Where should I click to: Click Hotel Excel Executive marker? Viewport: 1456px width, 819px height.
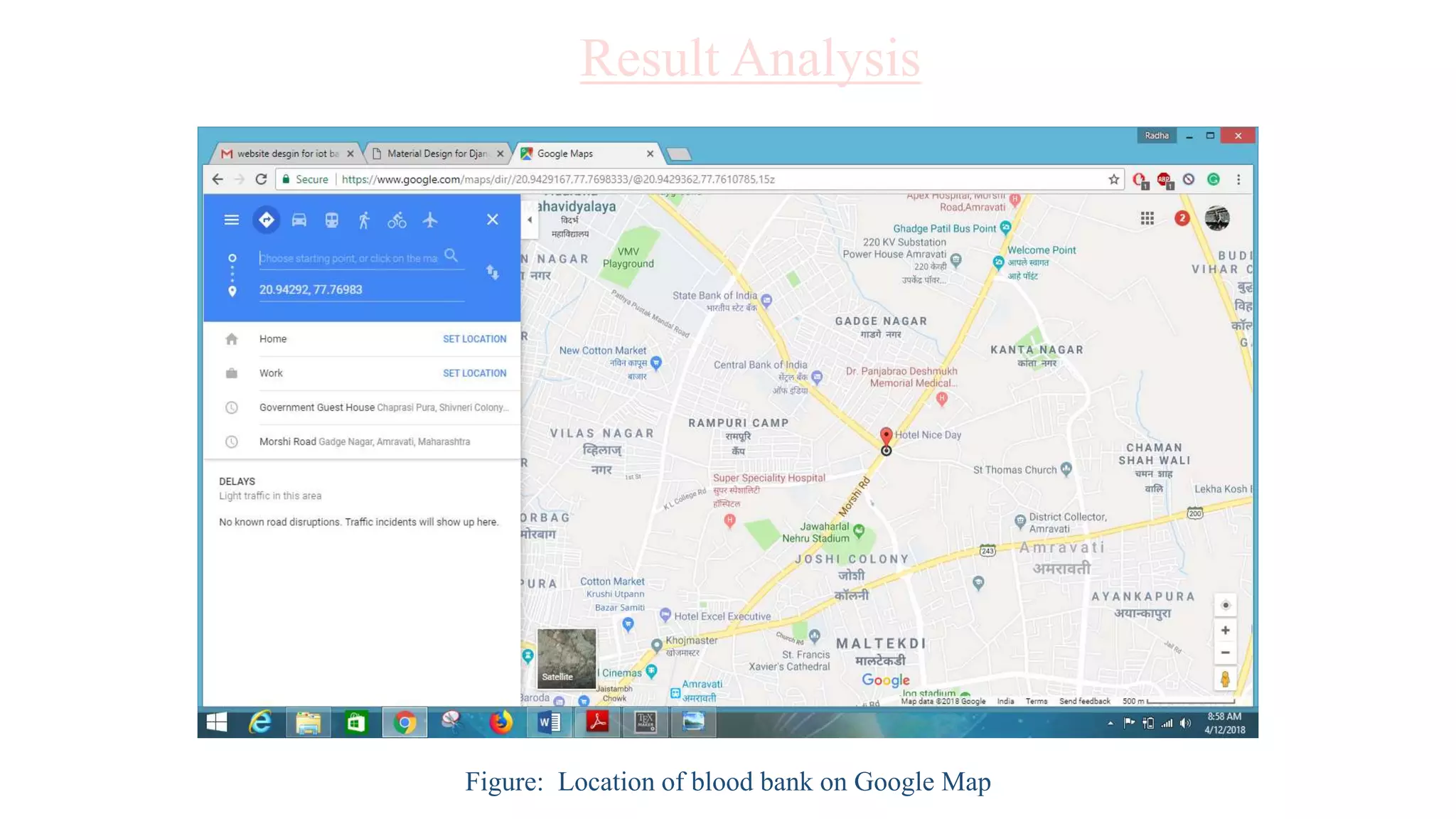[x=665, y=614]
